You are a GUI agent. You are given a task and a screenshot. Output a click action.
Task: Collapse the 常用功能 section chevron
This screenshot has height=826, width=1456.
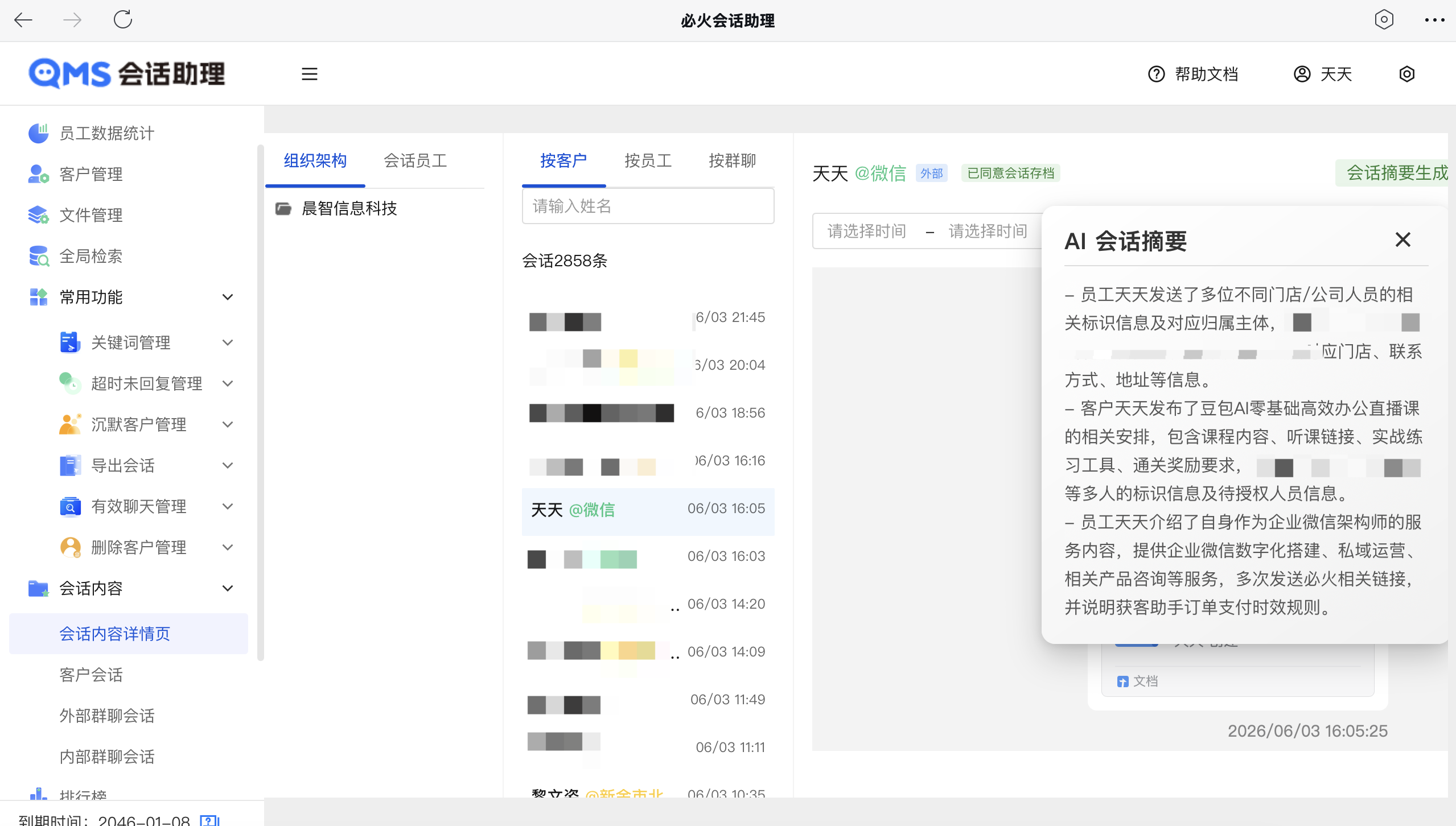click(x=228, y=297)
